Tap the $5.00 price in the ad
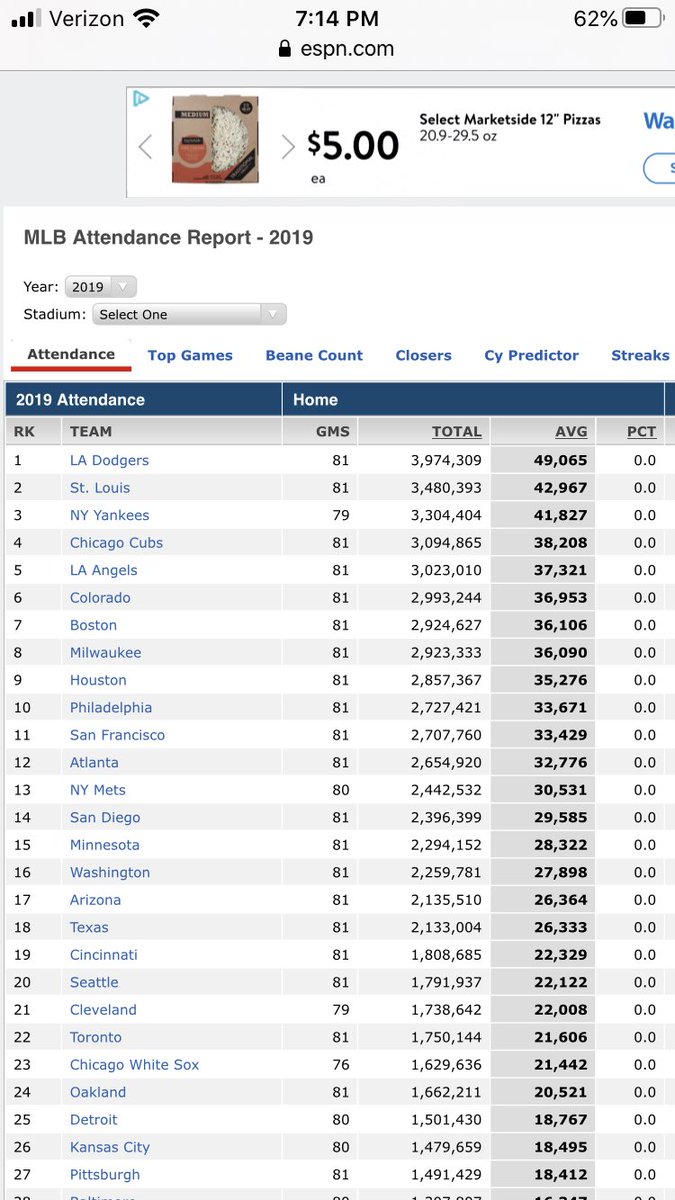The width and height of the screenshot is (675, 1200). tap(353, 146)
